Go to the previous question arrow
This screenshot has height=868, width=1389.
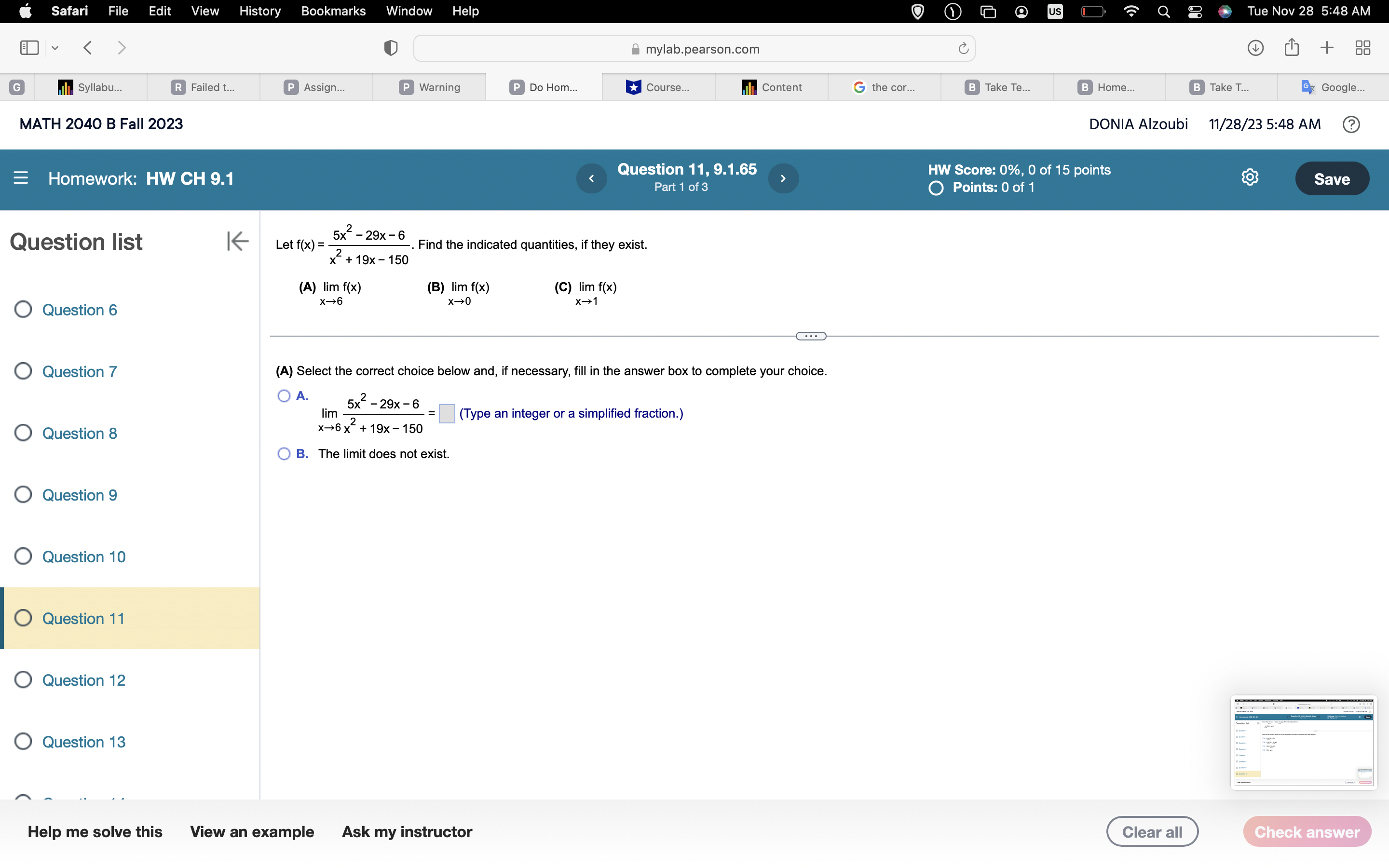pos(591,178)
